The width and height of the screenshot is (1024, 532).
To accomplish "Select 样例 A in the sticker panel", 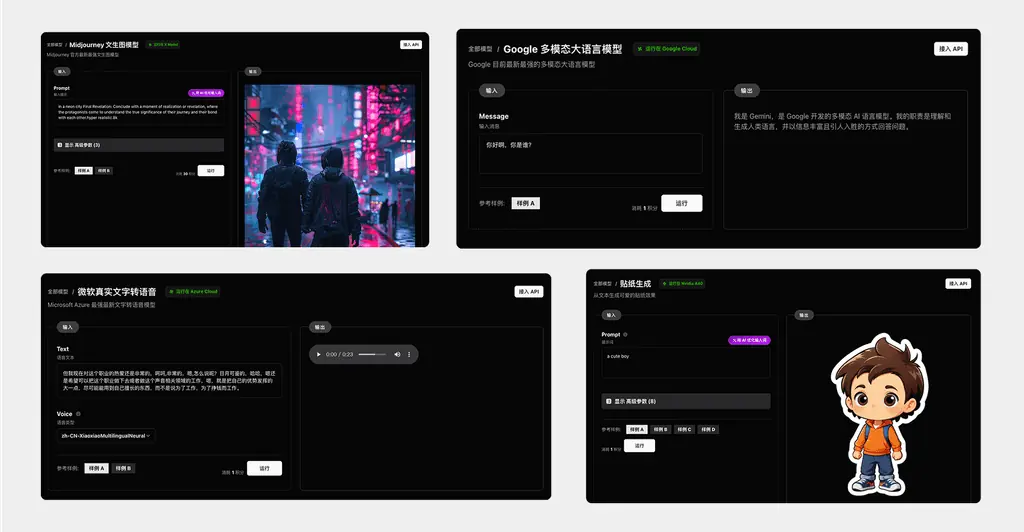I will click(x=637, y=430).
